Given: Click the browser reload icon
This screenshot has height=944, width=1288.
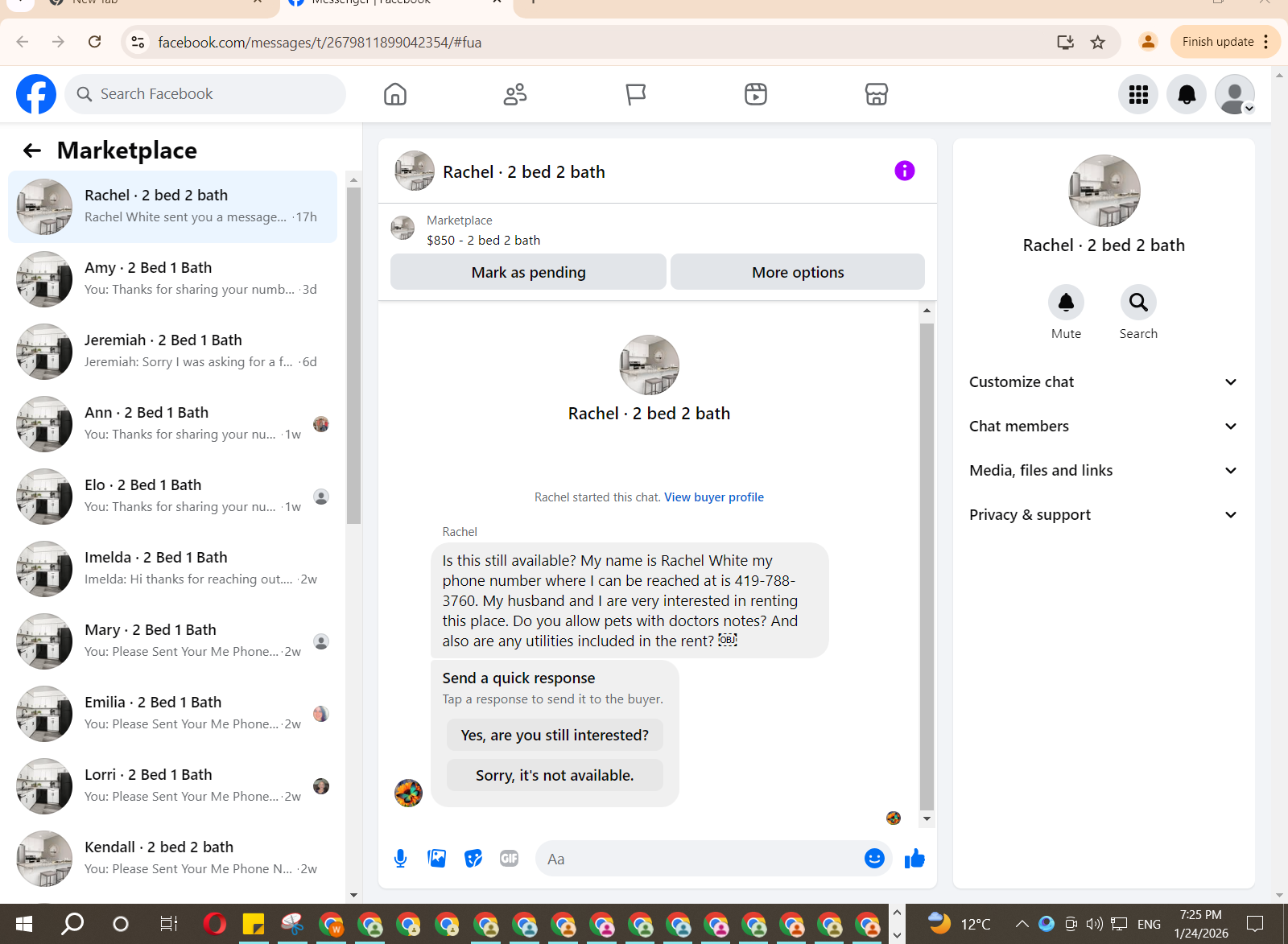Looking at the screenshot, I should click(95, 42).
